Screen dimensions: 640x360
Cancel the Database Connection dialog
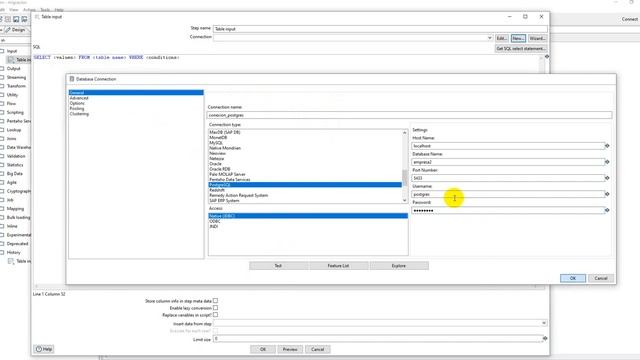(601, 278)
